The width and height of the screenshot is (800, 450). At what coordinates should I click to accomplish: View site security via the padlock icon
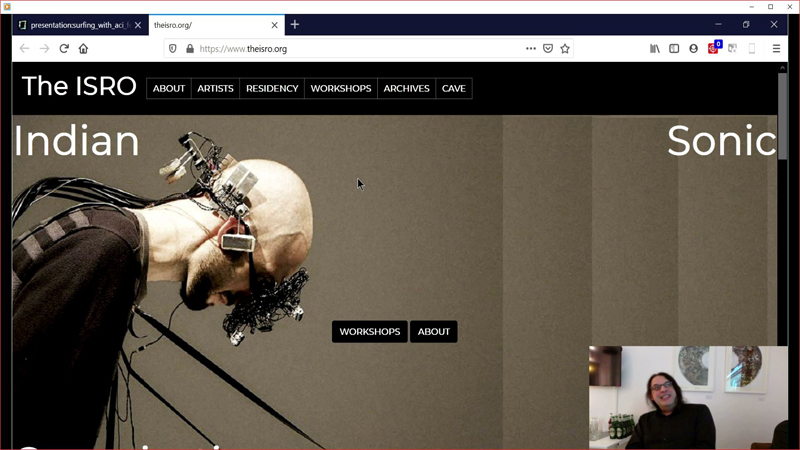click(190, 48)
